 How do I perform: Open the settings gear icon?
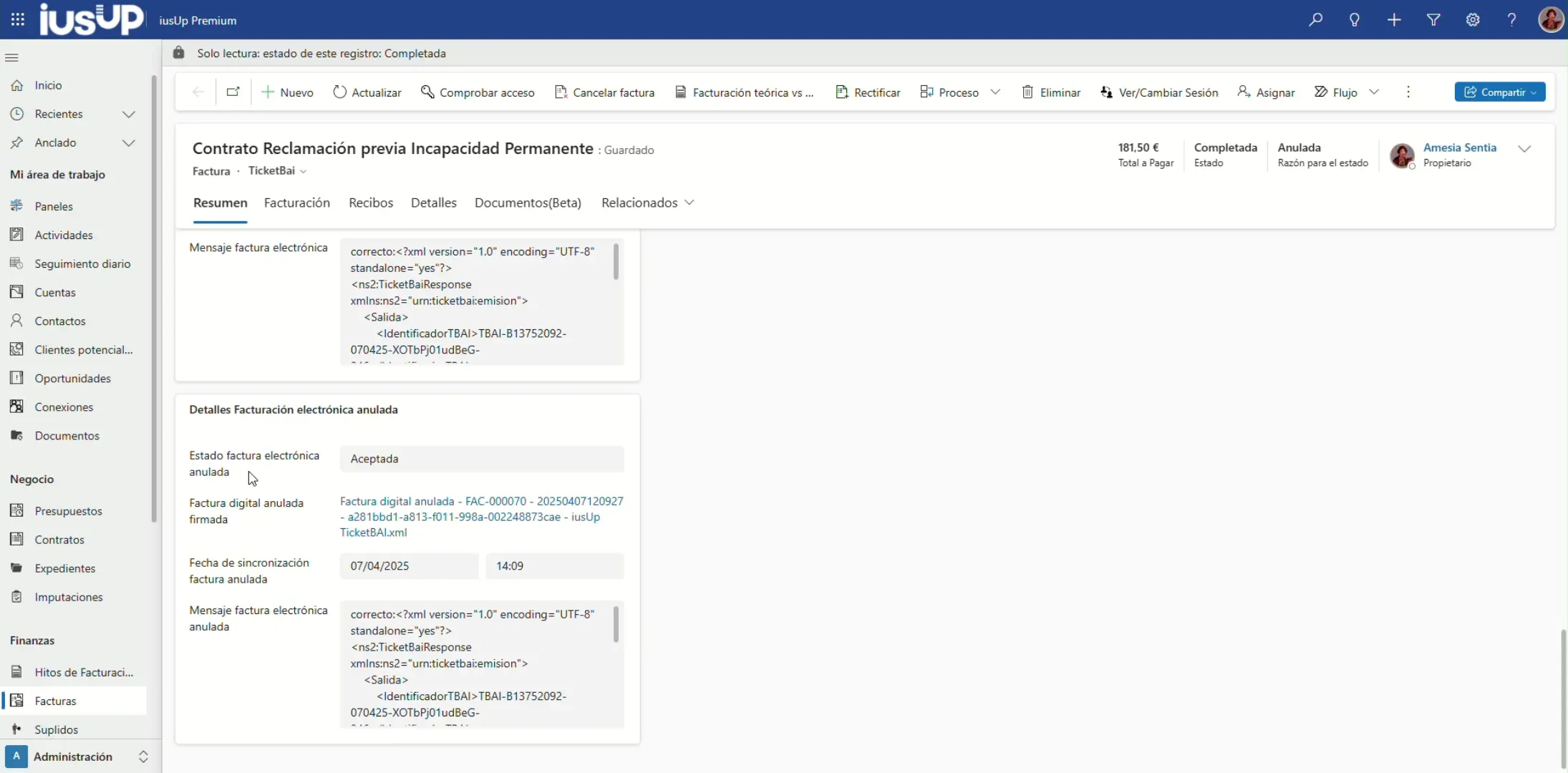(1473, 20)
